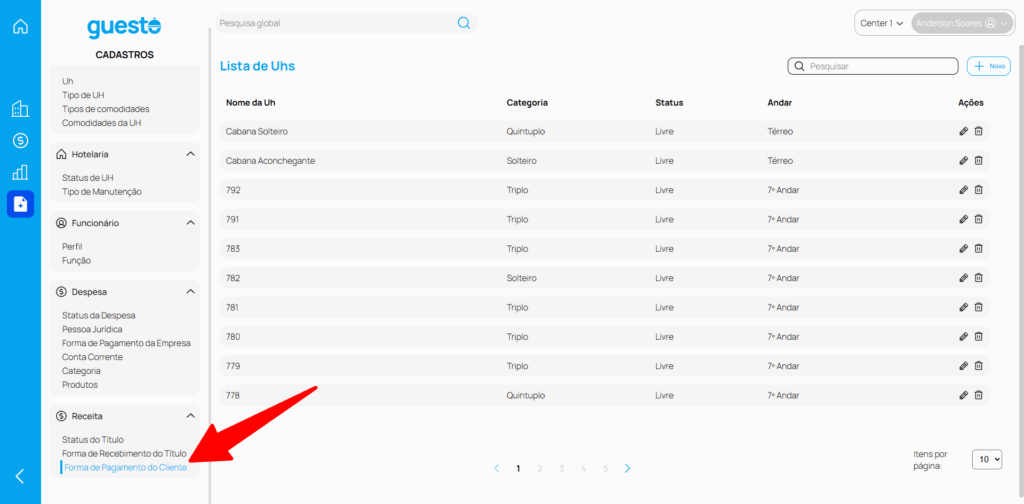
Task: Collapse the Despesa section
Action: [190, 292]
